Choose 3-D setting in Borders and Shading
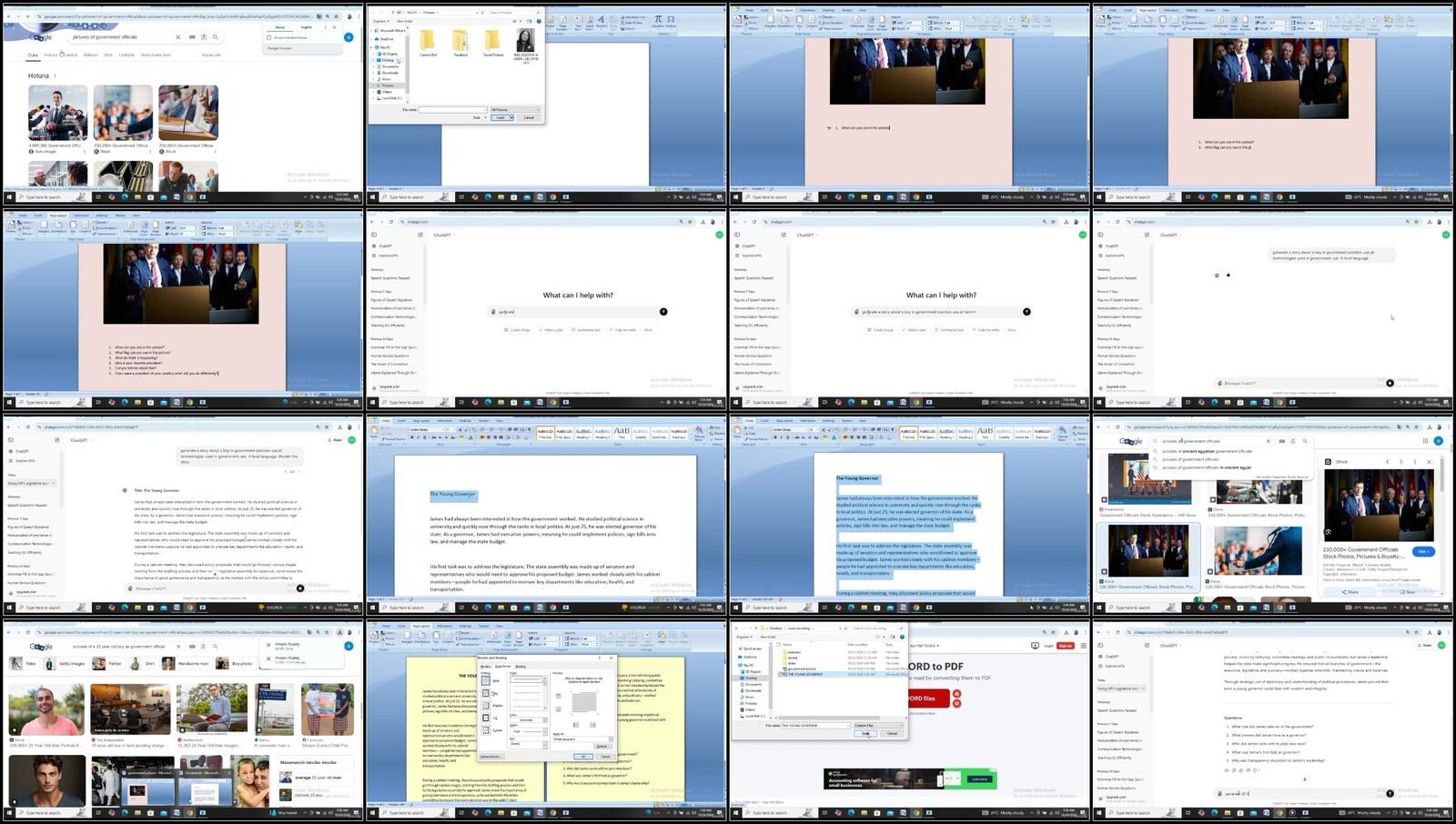Viewport: 1456px width, 824px height. pyautogui.click(x=486, y=718)
